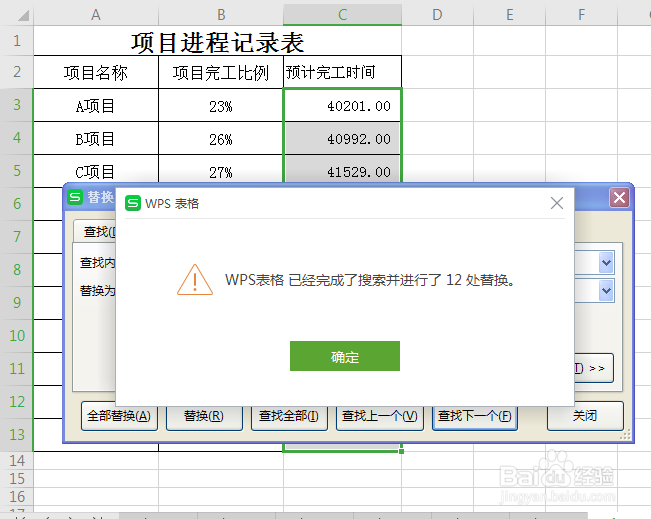651x519 pixels.
Task: Click the WPS logo icon in message dialog
Action: click(x=133, y=203)
